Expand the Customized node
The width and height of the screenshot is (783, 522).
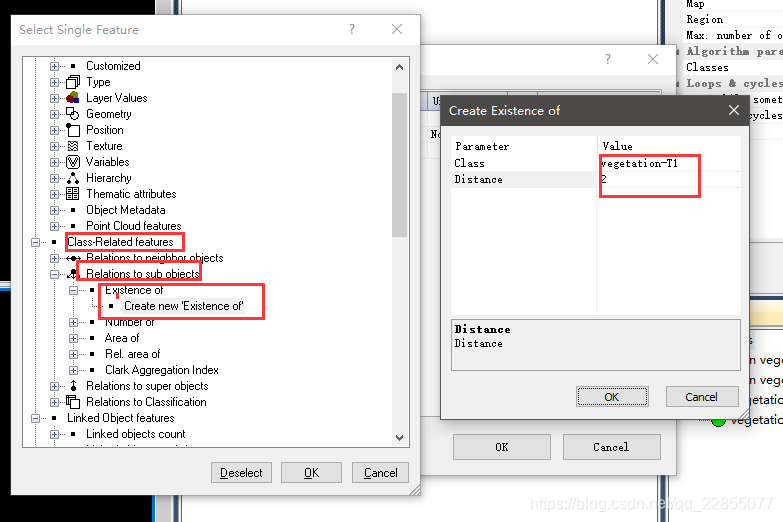[x=54, y=66]
